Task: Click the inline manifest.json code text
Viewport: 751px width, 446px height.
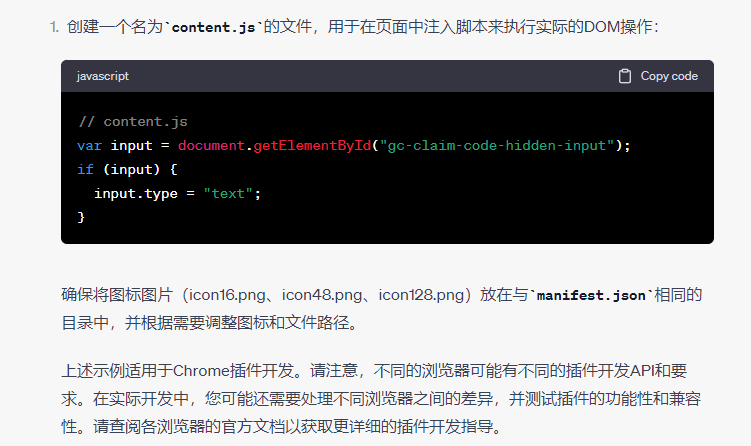Action: [591, 295]
